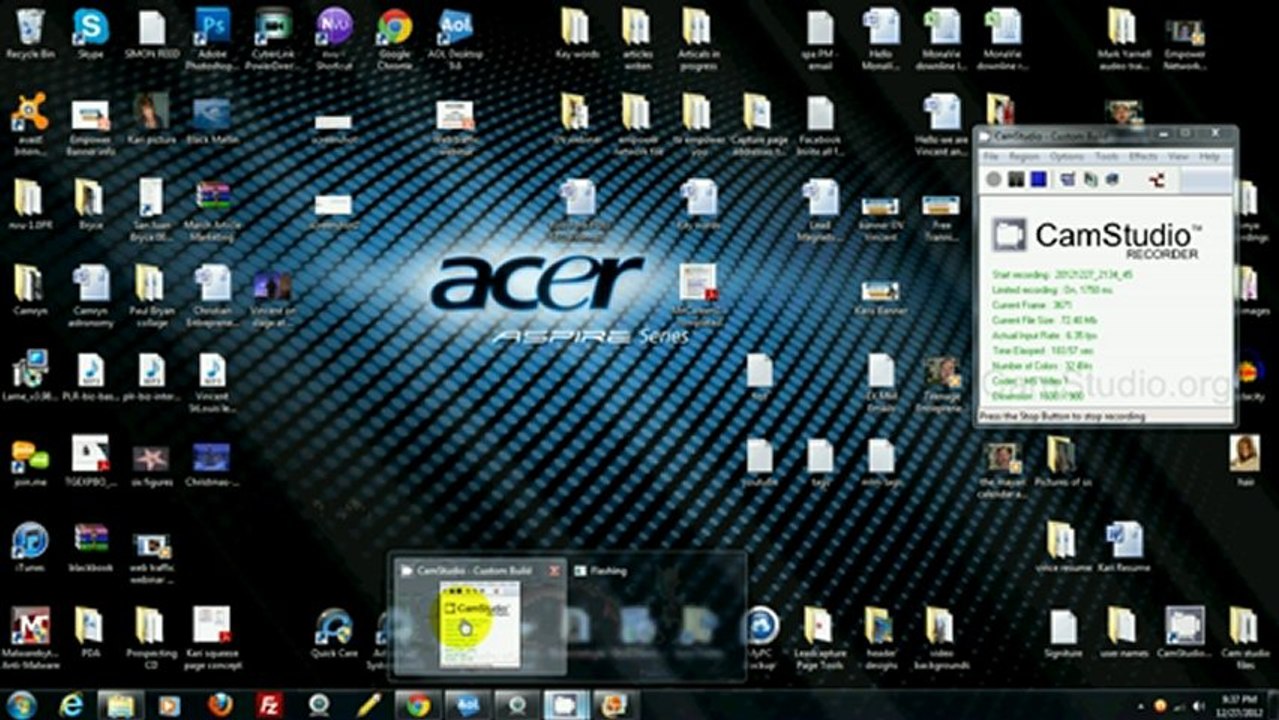1279x720 pixels.
Task: Select the header designs folder
Action: [x=880, y=638]
